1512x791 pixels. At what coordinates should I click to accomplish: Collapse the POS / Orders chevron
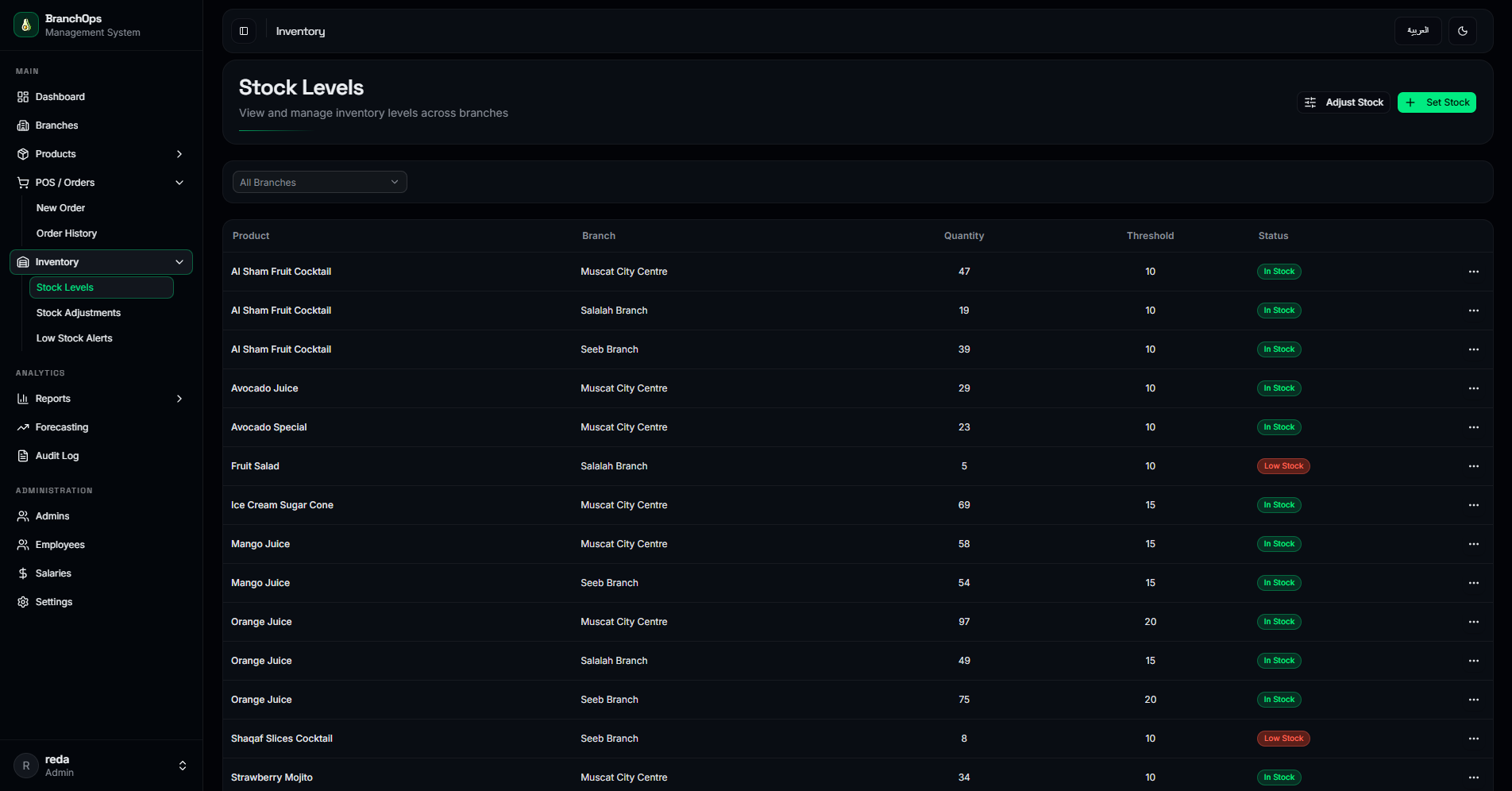(179, 183)
